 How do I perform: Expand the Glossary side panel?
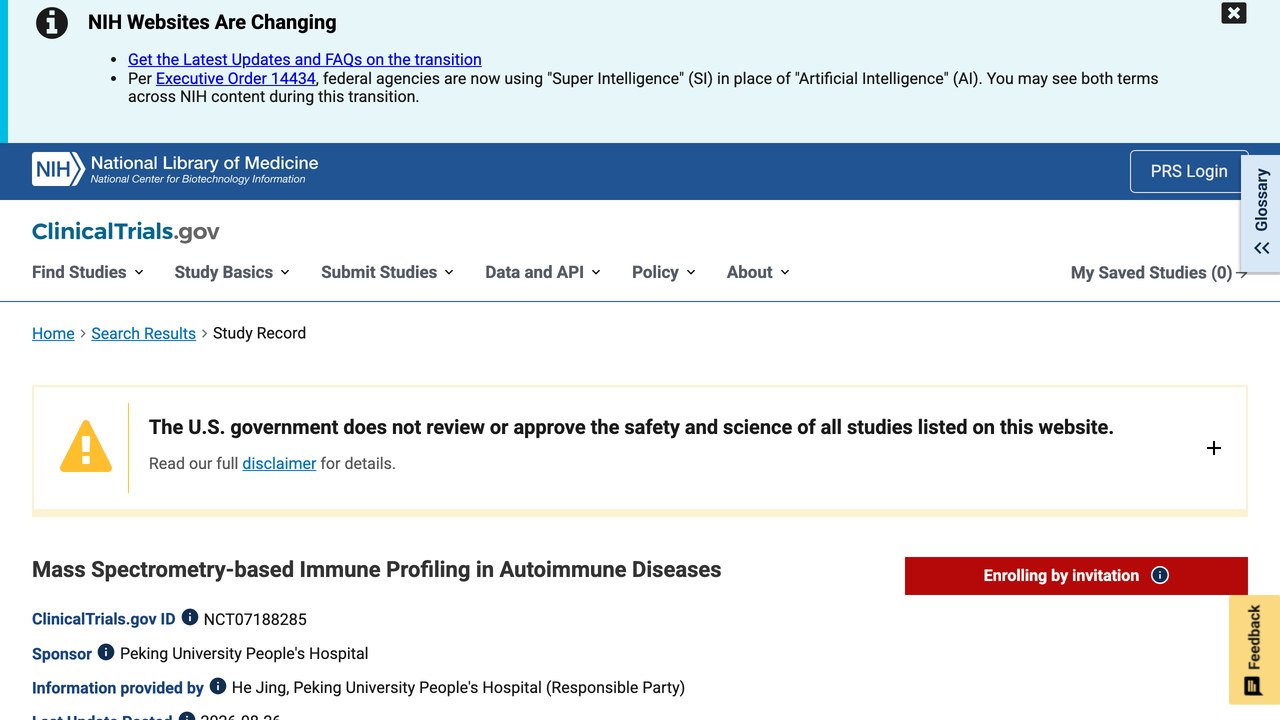point(1261,212)
